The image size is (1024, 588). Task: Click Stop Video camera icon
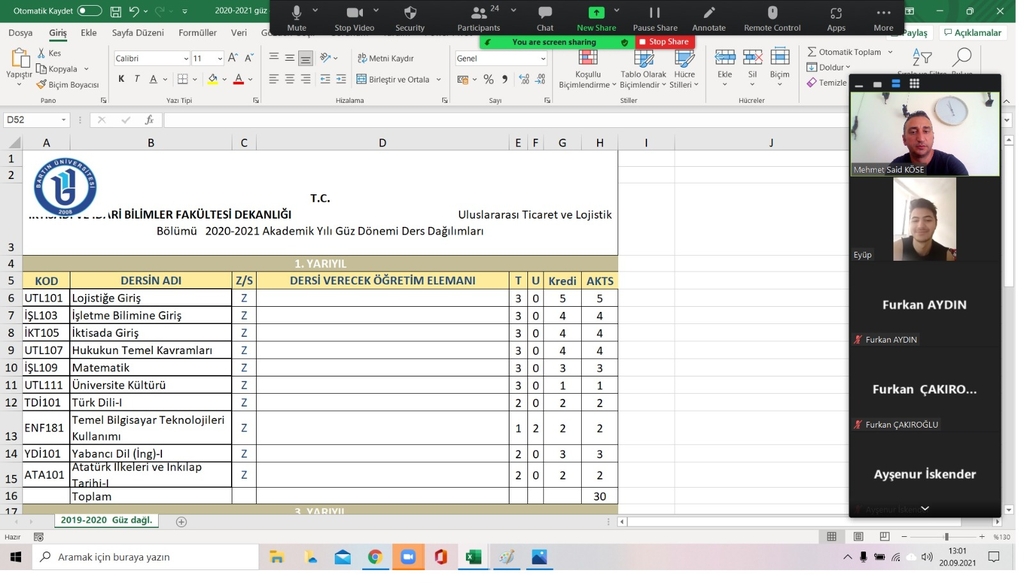pyautogui.click(x=354, y=12)
